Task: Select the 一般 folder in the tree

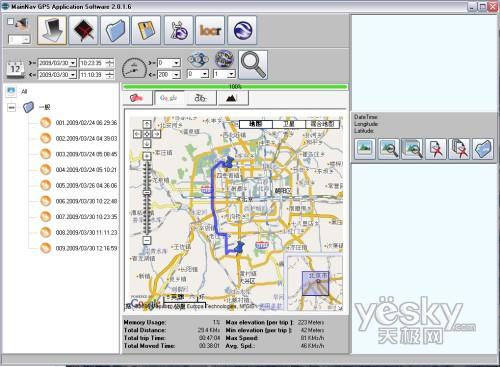Action: point(44,107)
